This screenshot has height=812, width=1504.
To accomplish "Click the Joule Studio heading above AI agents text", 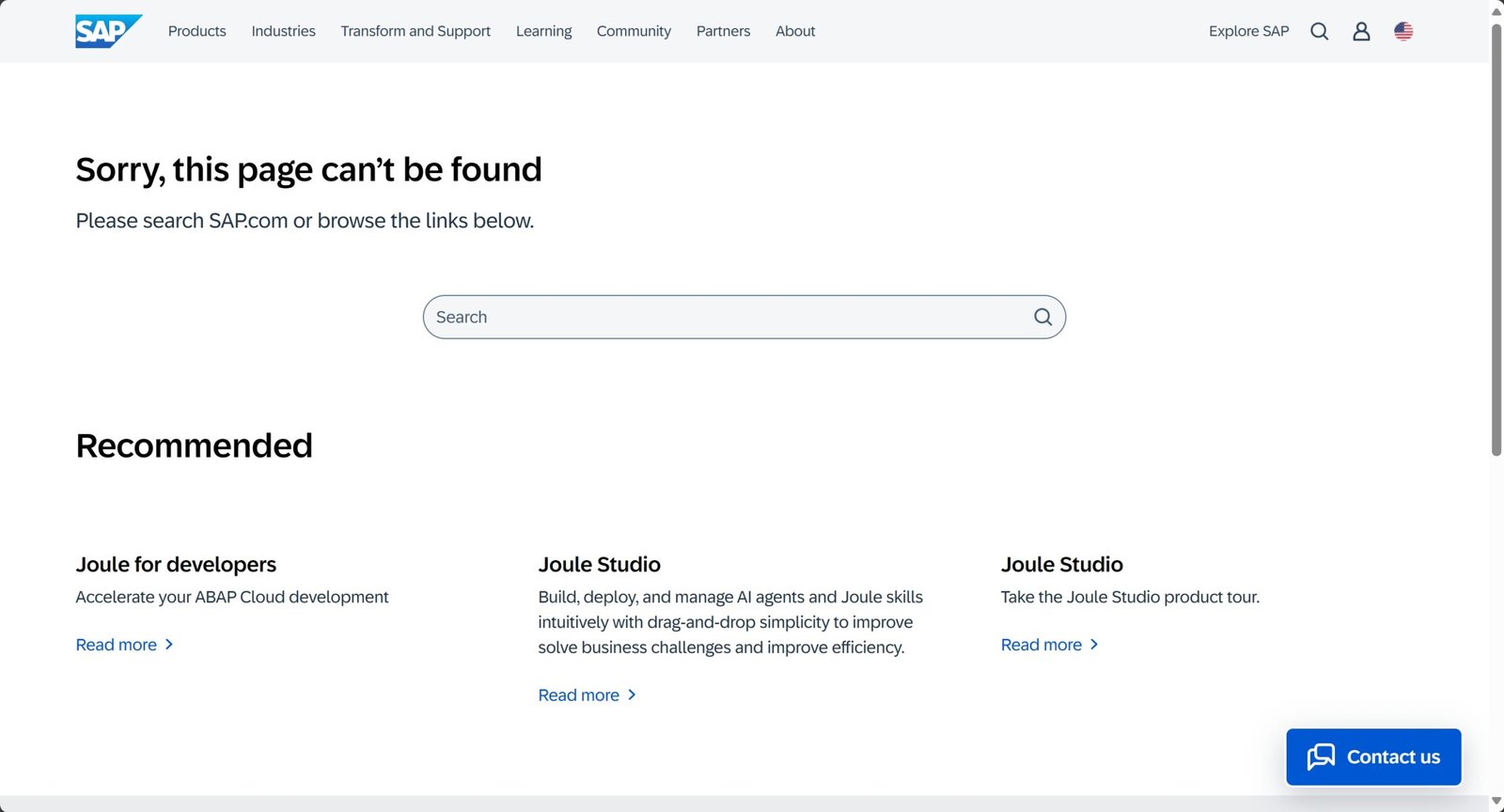I will pos(600,564).
